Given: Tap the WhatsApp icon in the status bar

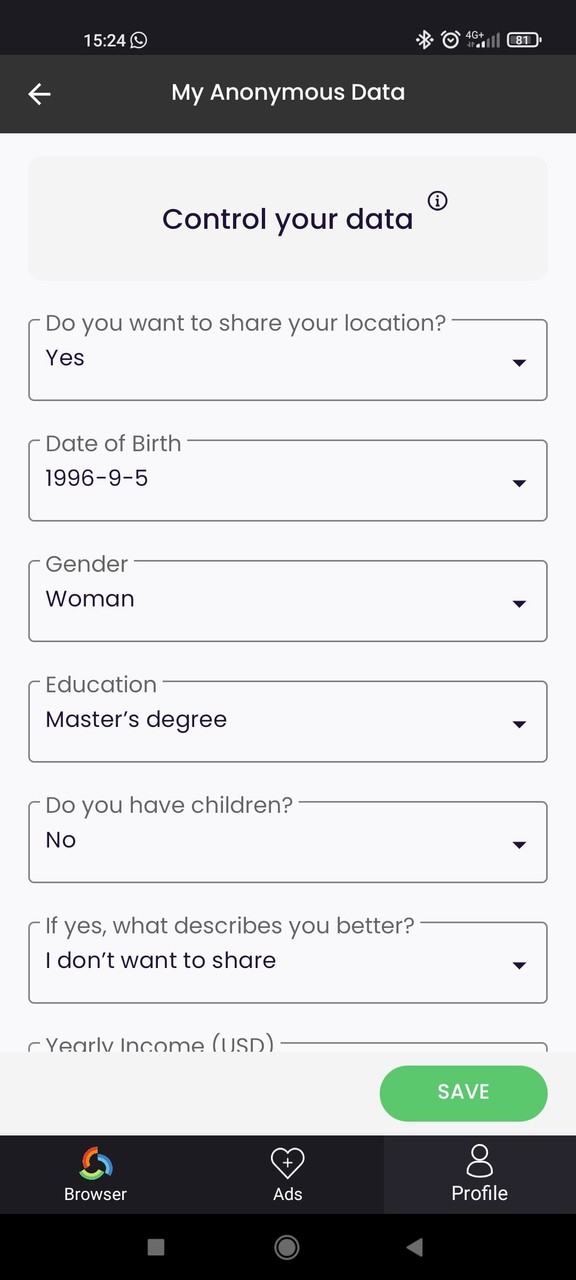Looking at the screenshot, I should pos(140,40).
